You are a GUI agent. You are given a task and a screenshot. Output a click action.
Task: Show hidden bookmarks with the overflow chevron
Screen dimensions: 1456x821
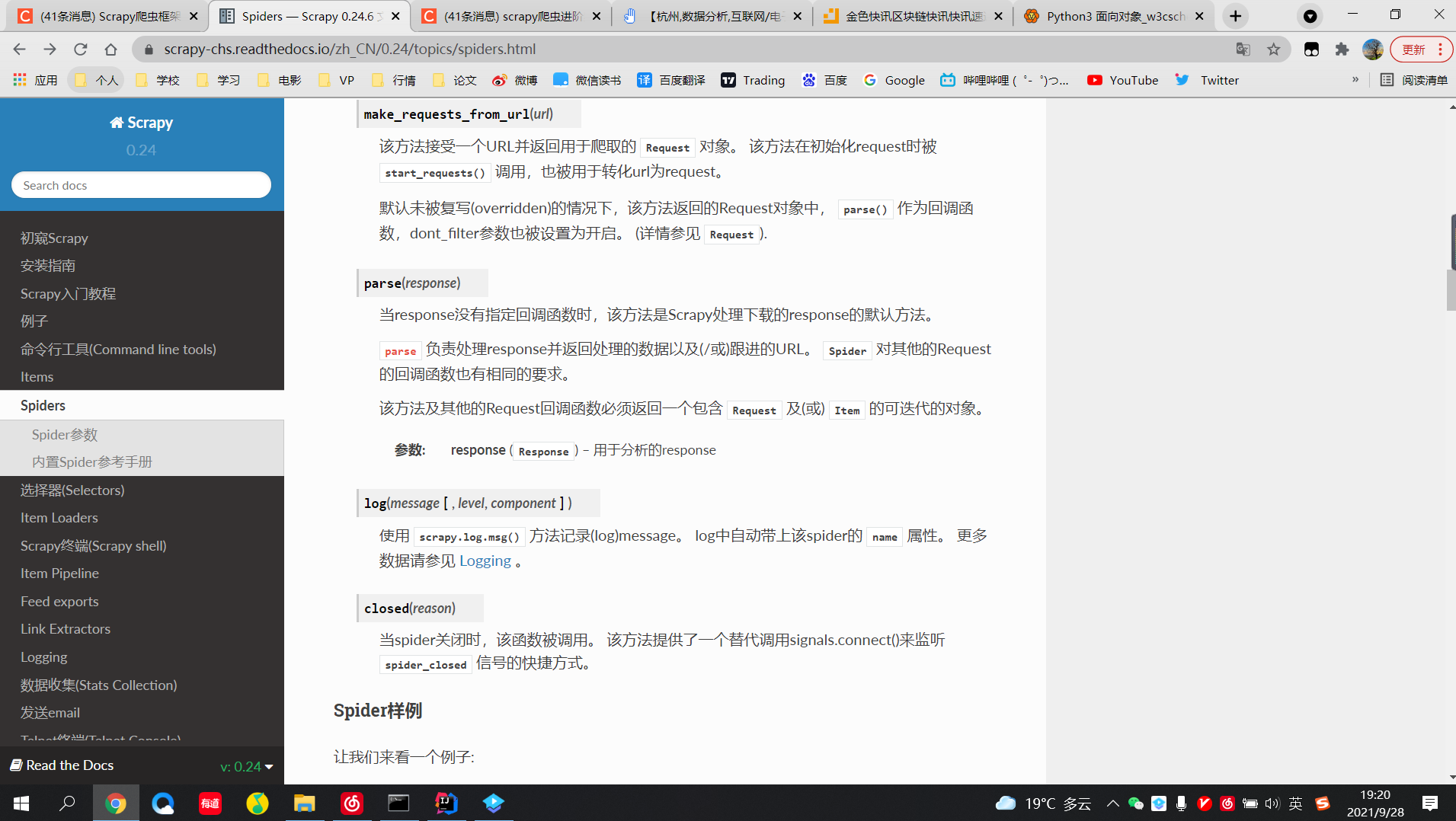click(1355, 80)
